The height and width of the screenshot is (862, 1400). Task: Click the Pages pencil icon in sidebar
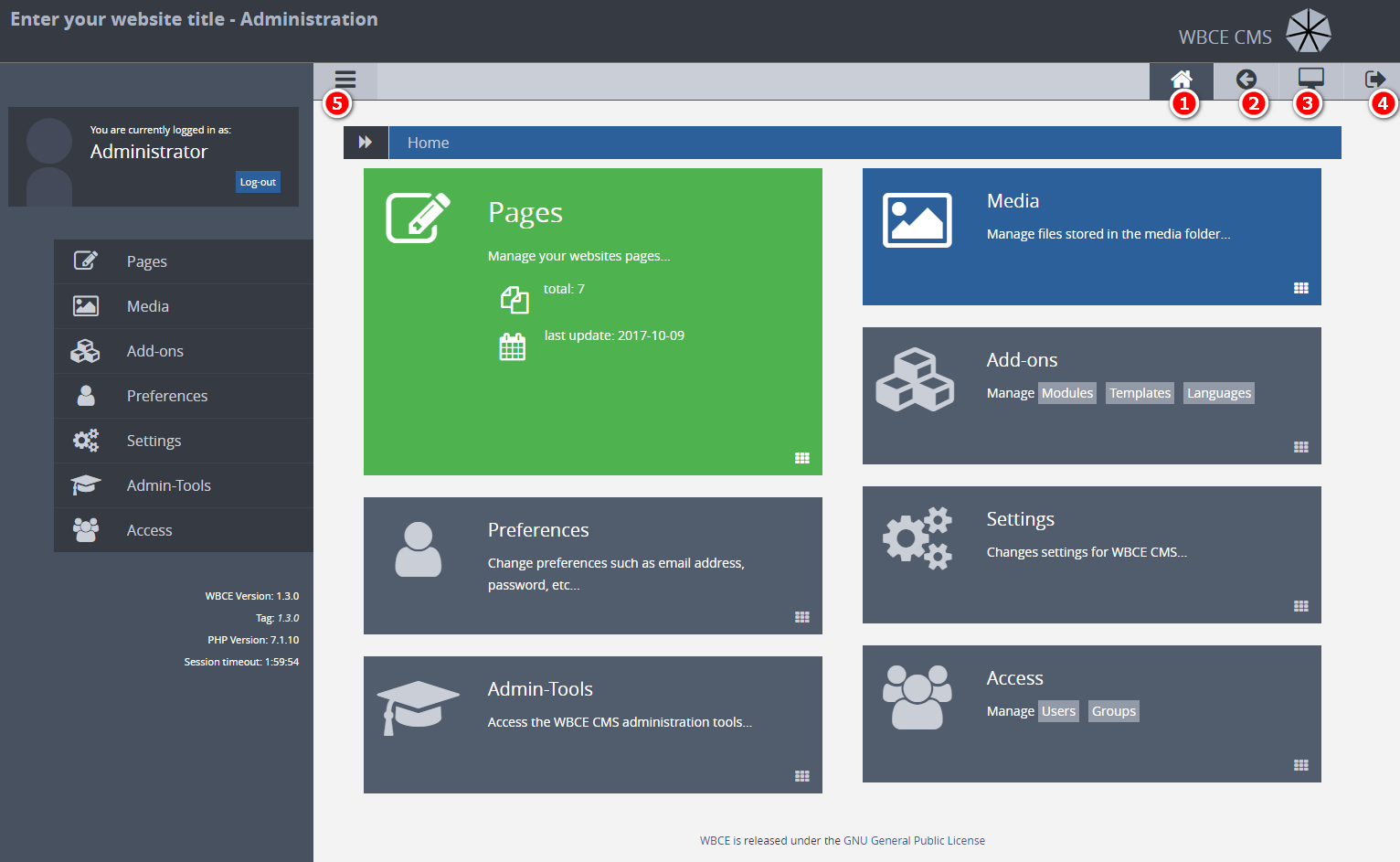point(86,261)
